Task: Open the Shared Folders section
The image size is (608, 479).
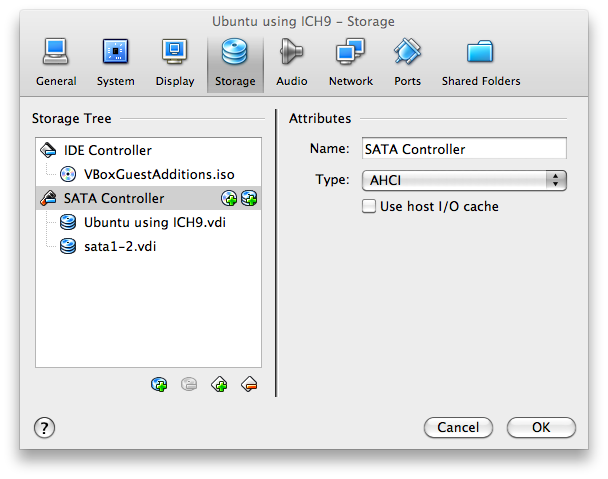Action: coord(480,62)
